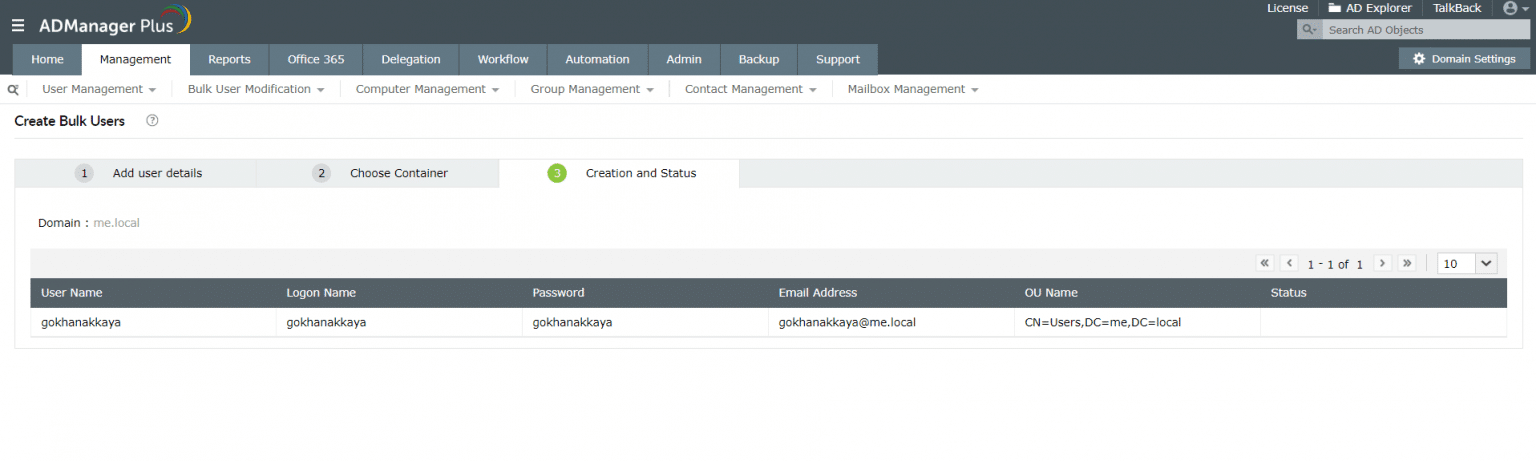Go to the previous page arrow

[x=1289, y=263]
